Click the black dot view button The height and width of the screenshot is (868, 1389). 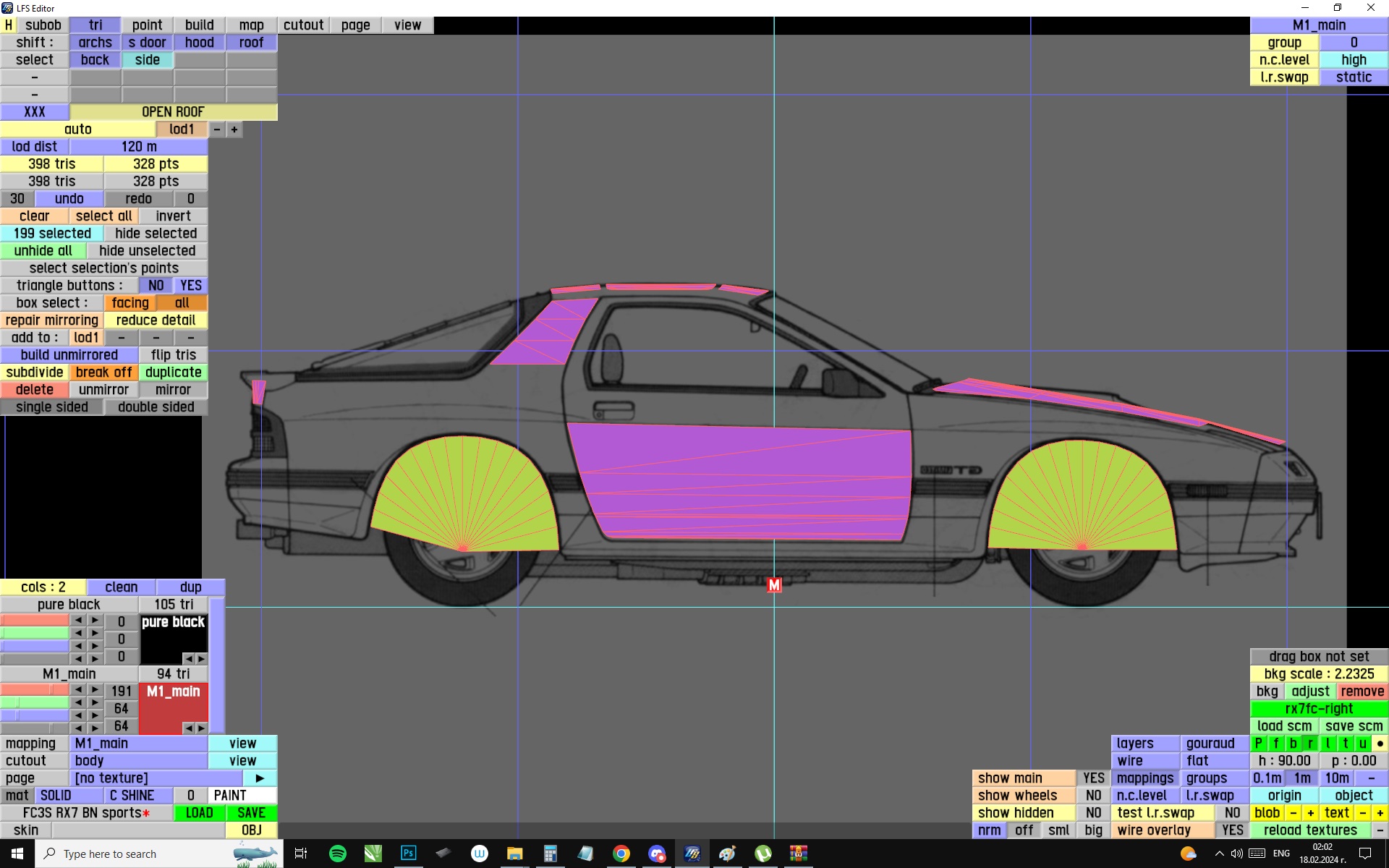coord(1380,744)
